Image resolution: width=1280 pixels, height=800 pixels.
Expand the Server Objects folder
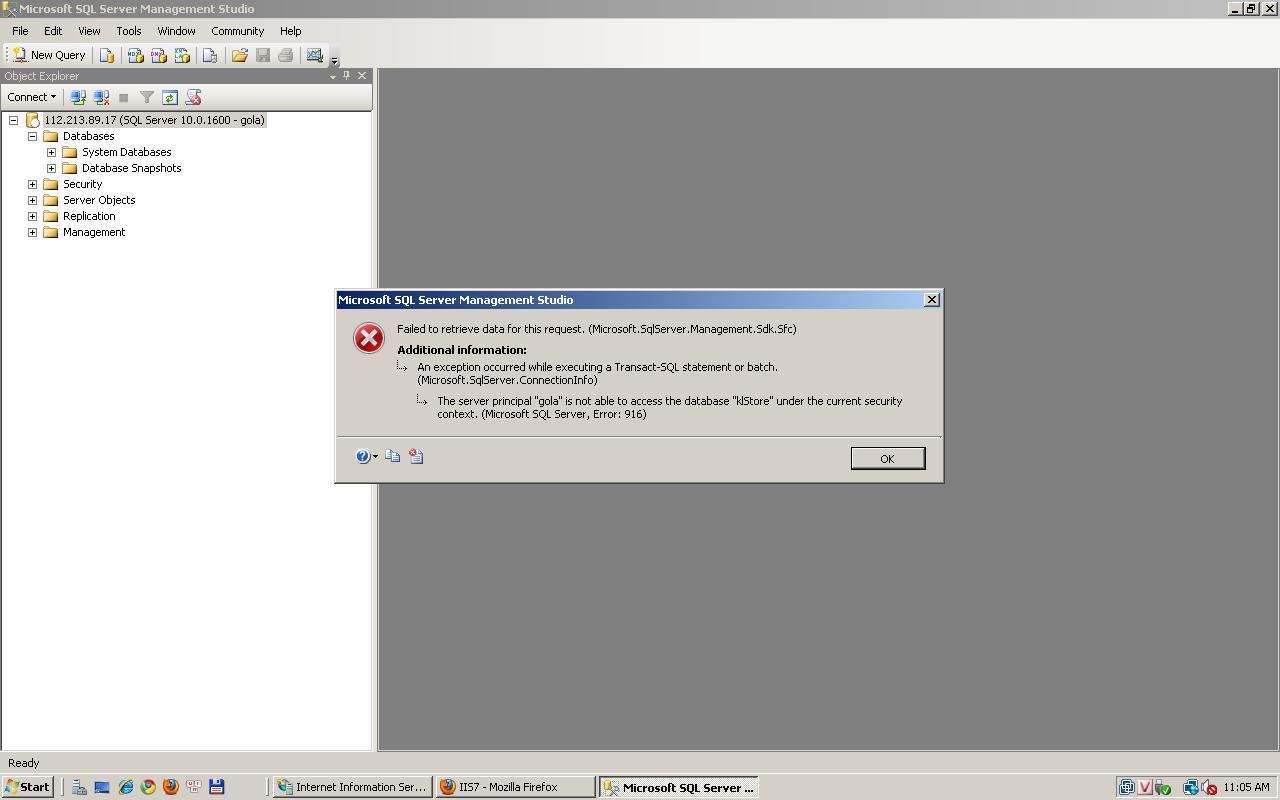[x=32, y=200]
